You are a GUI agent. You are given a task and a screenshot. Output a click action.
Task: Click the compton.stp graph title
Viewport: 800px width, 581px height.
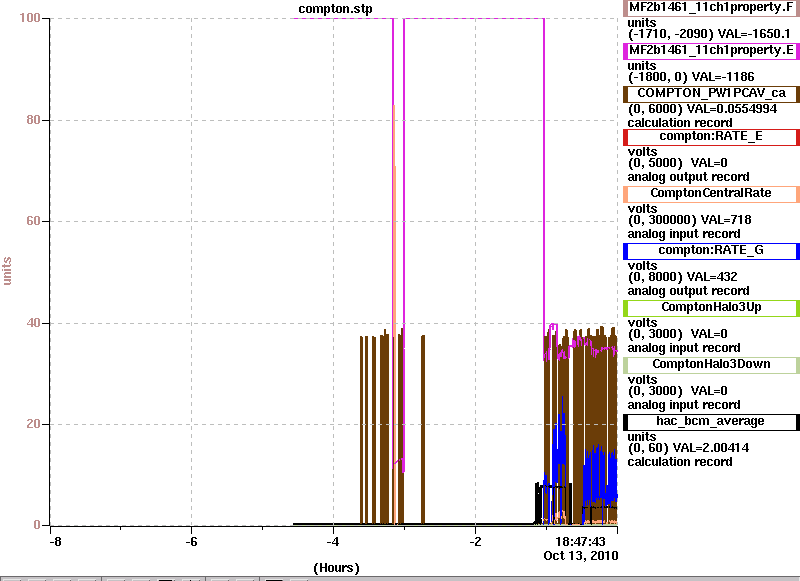335,9
